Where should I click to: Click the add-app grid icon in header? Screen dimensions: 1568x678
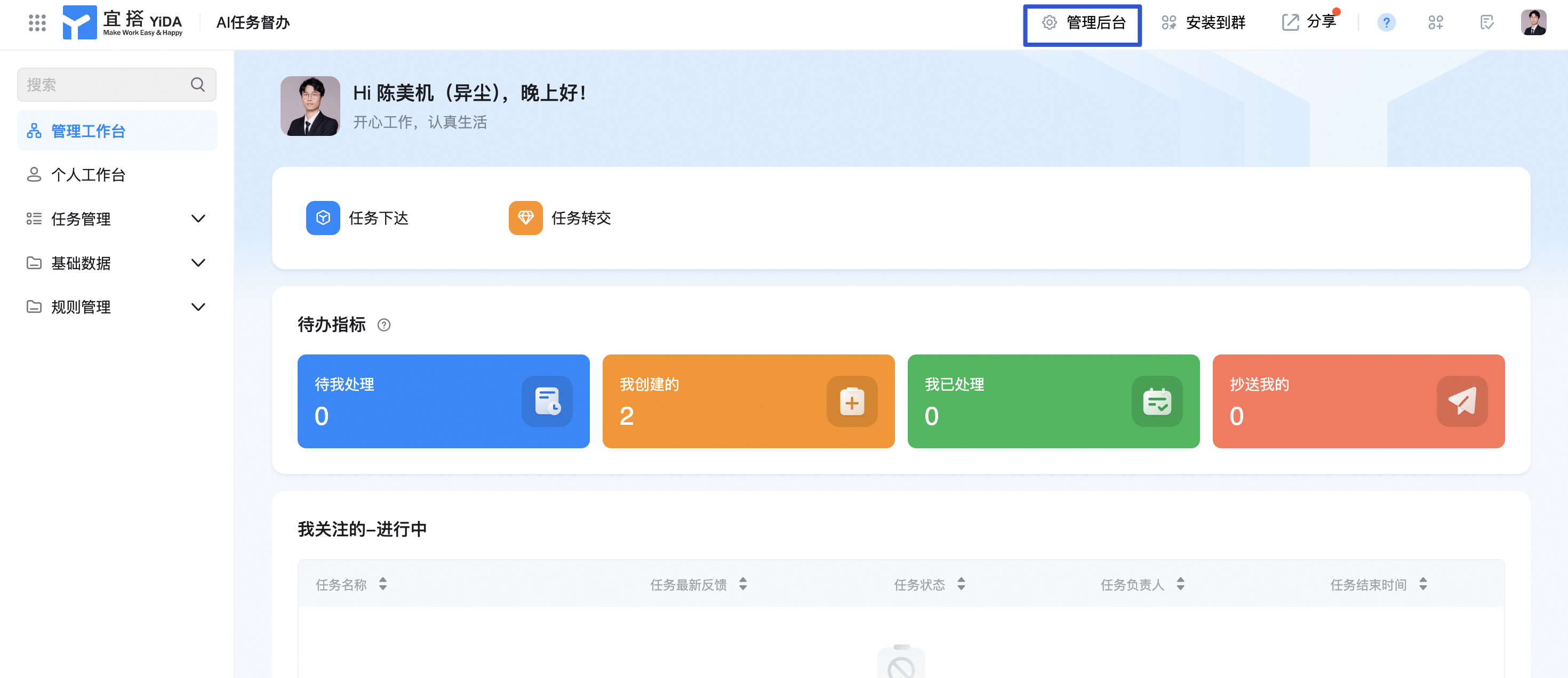[1435, 22]
